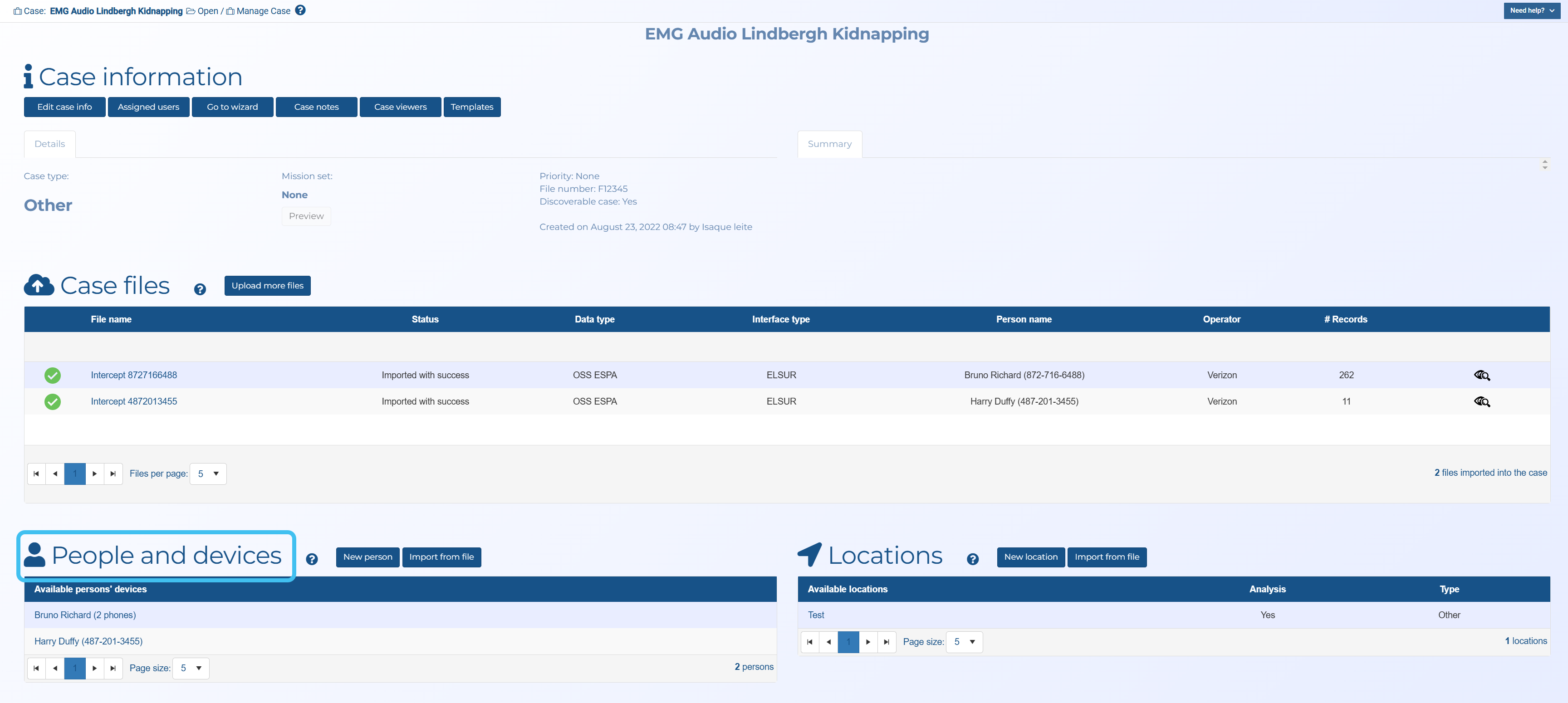View Intercept 8727166488 records eye icon
Viewport: 1568px width, 703px height.
(1481, 375)
